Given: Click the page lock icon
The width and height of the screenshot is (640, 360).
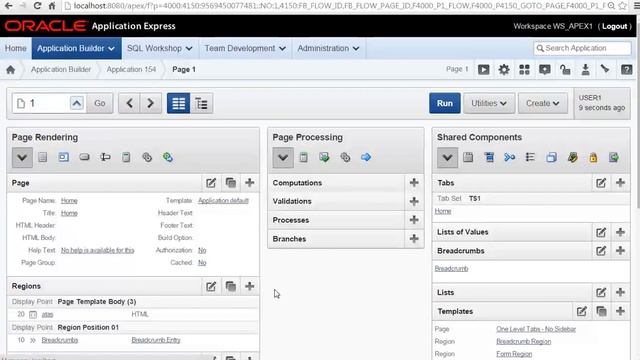Looking at the screenshot, I should pyautogui.click(x=565, y=70).
